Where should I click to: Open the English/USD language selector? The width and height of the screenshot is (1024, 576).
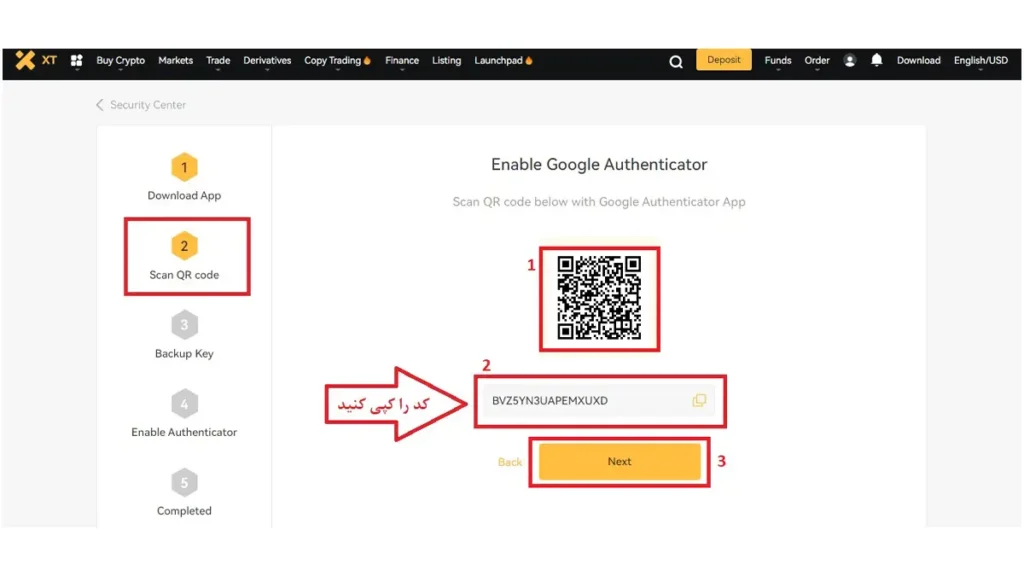[980, 61]
